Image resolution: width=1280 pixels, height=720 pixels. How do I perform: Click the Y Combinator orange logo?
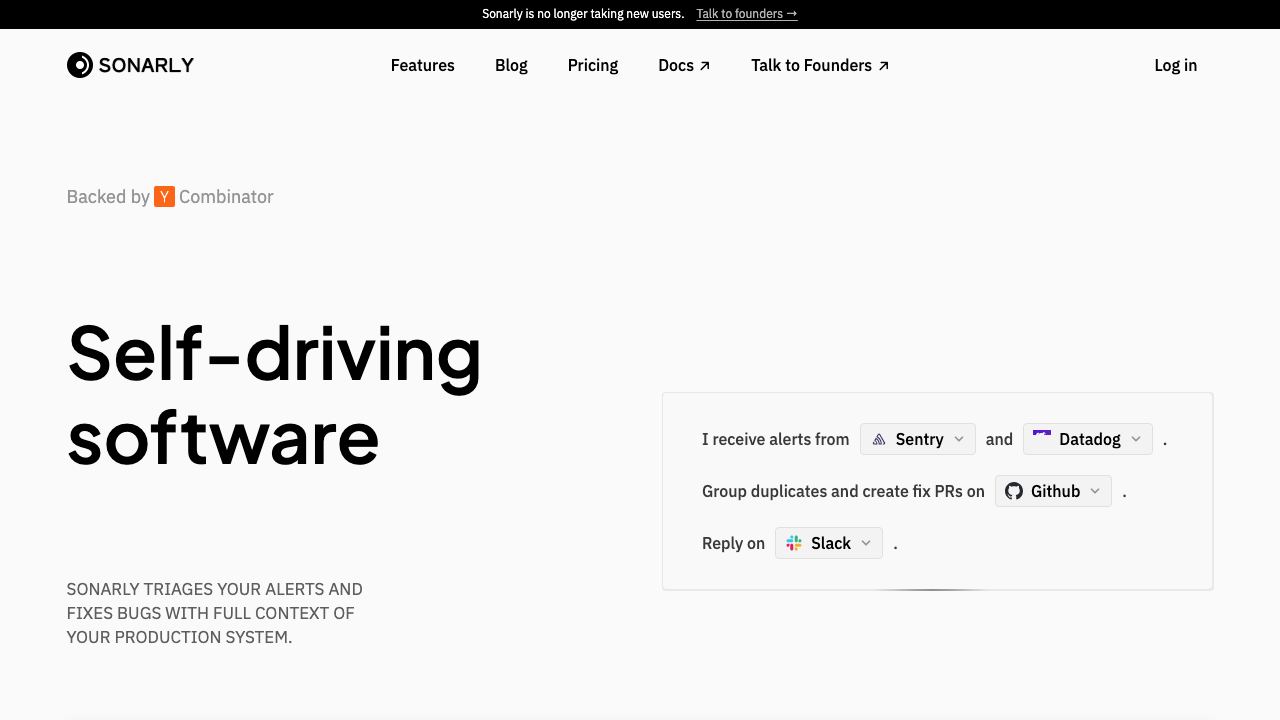(x=164, y=197)
